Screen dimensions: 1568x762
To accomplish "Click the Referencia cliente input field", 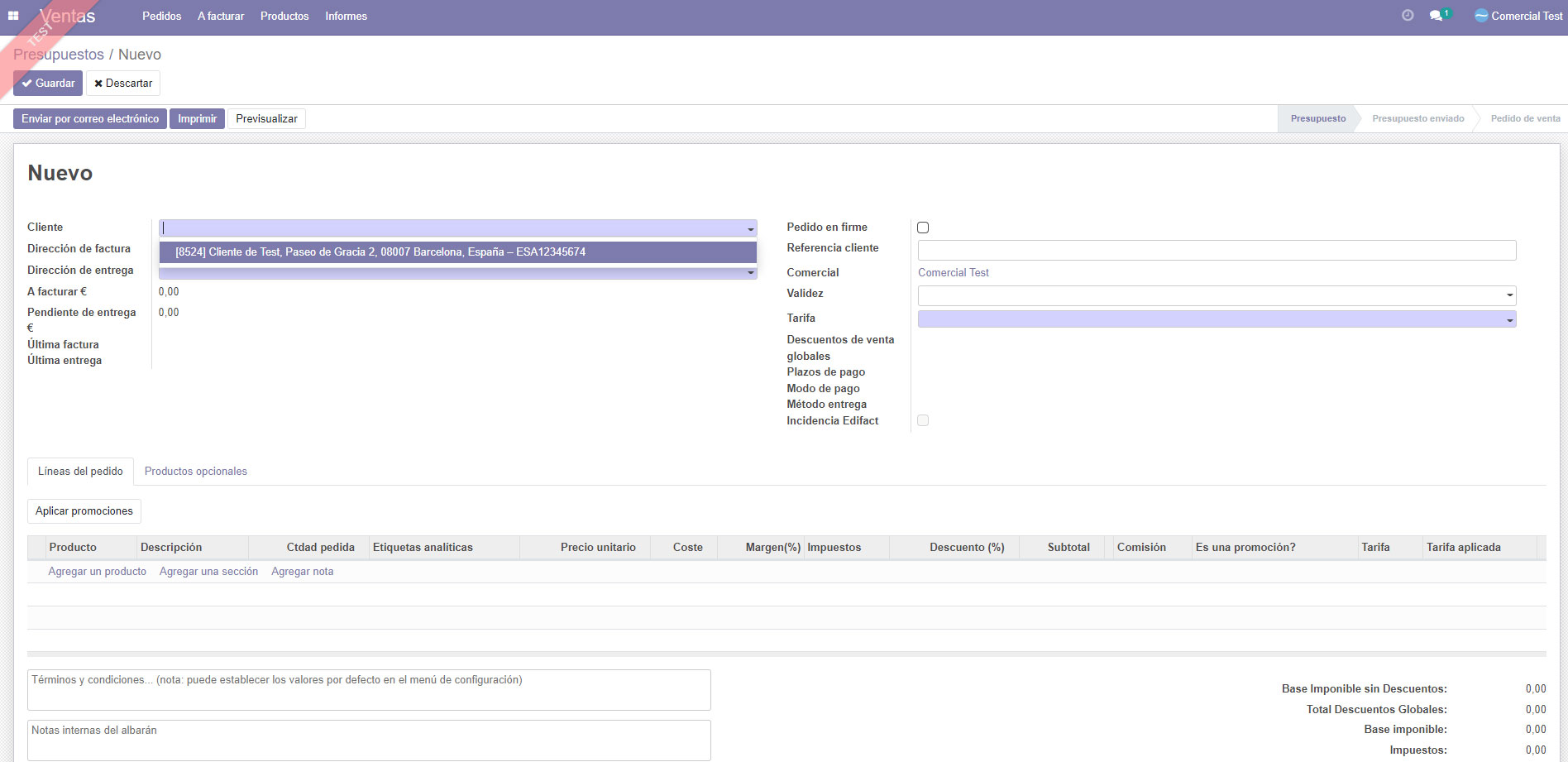I will point(1216,250).
